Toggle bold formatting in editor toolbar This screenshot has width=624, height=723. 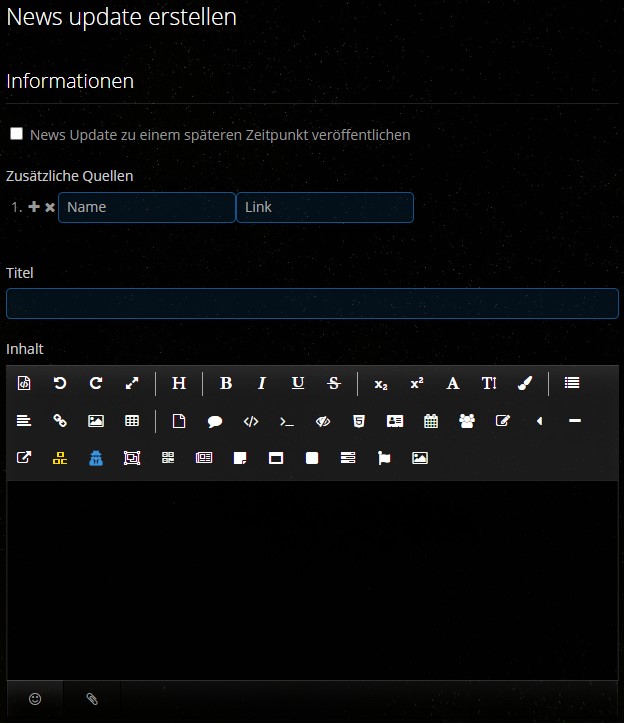click(x=226, y=383)
